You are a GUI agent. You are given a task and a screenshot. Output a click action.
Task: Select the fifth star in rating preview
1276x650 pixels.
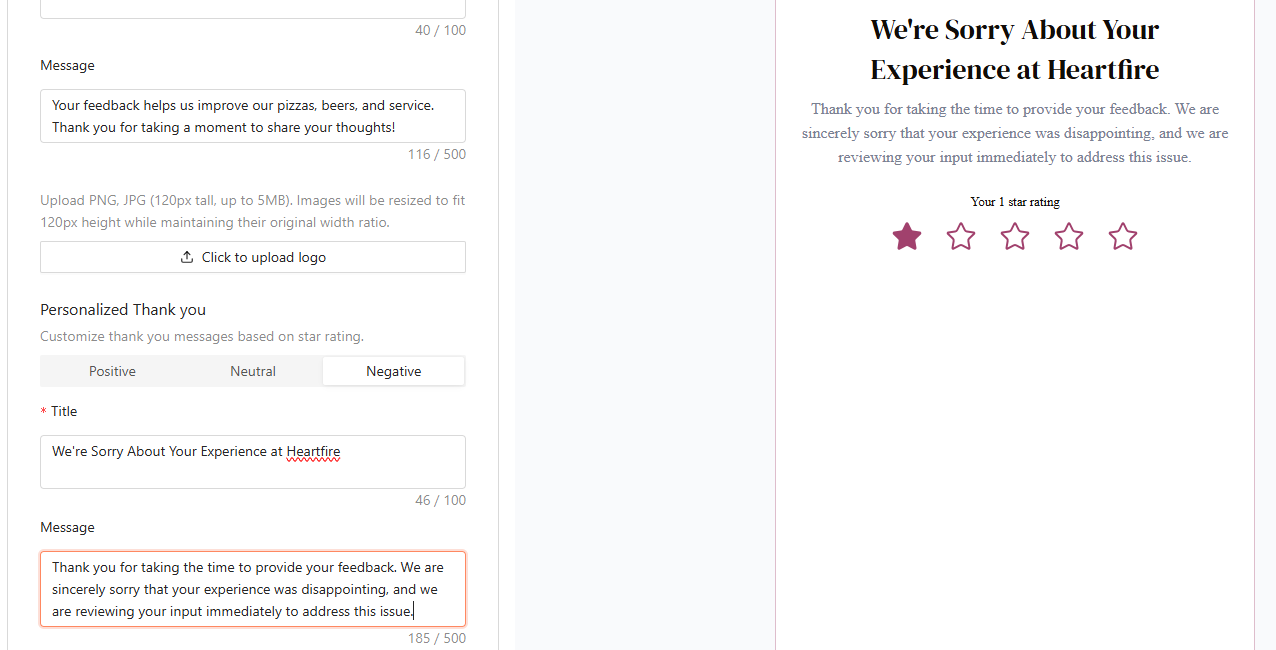point(1123,237)
